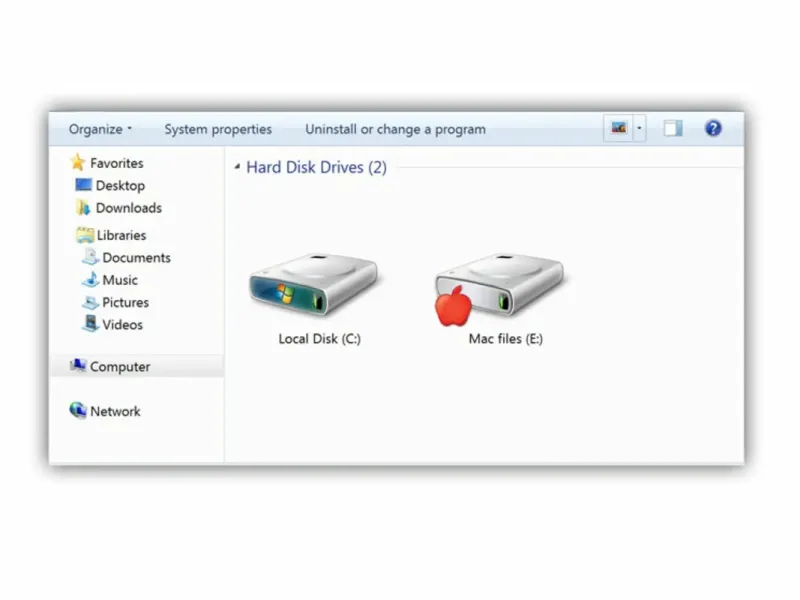The width and height of the screenshot is (800, 600).
Task: Click the Mac files (E:) label
Action: pyautogui.click(x=506, y=339)
